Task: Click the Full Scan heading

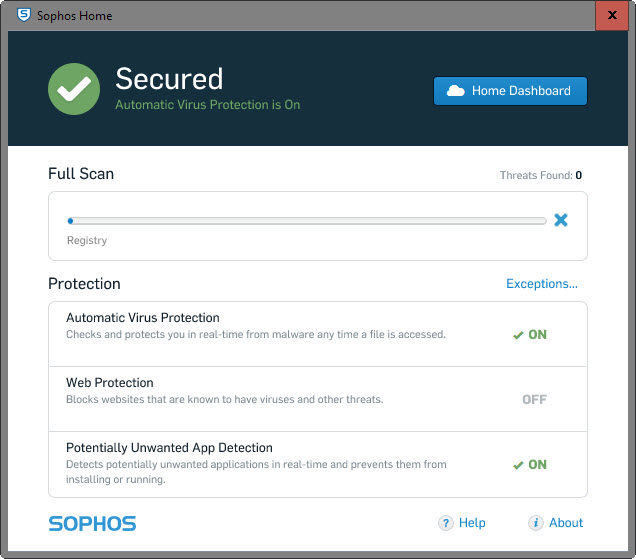Action: click(x=81, y=174)
